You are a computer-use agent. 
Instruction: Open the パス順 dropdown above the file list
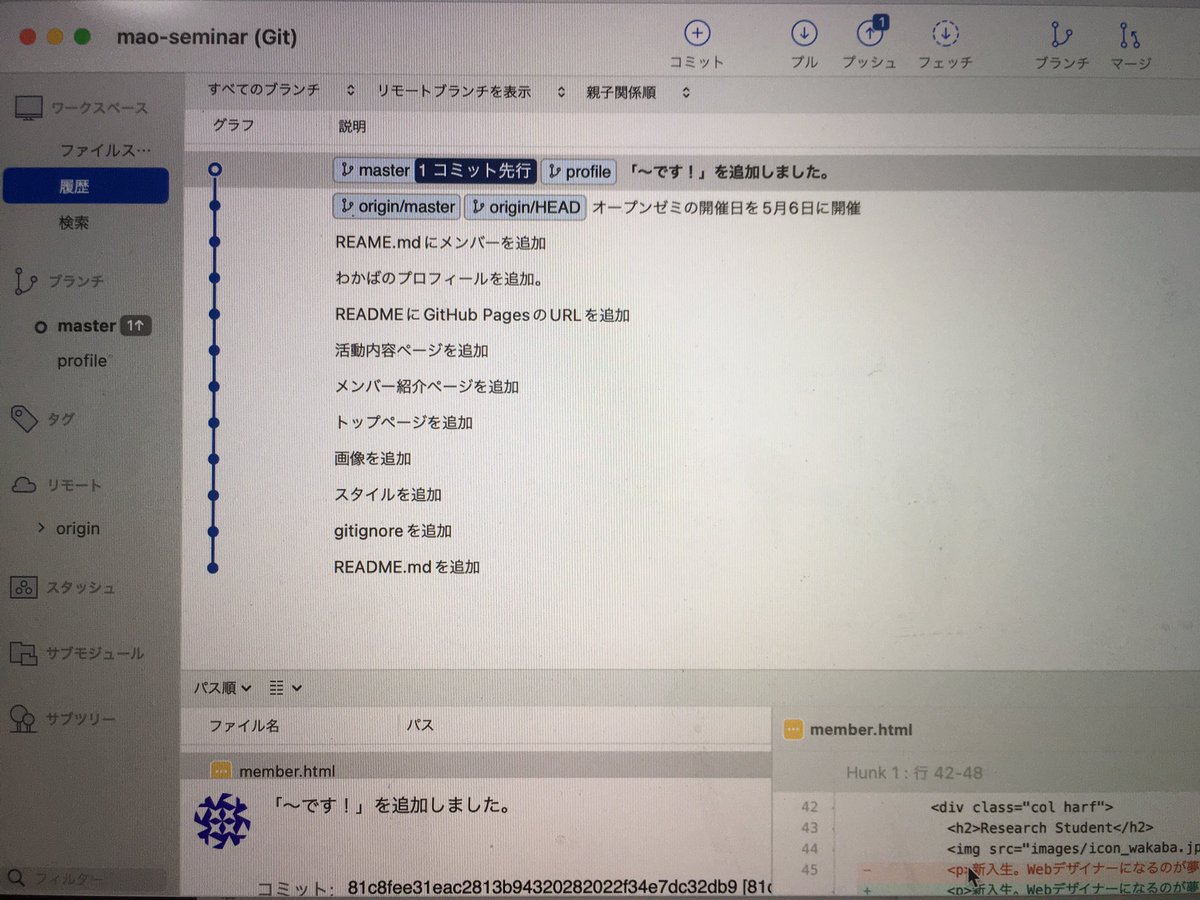(220, 687)
